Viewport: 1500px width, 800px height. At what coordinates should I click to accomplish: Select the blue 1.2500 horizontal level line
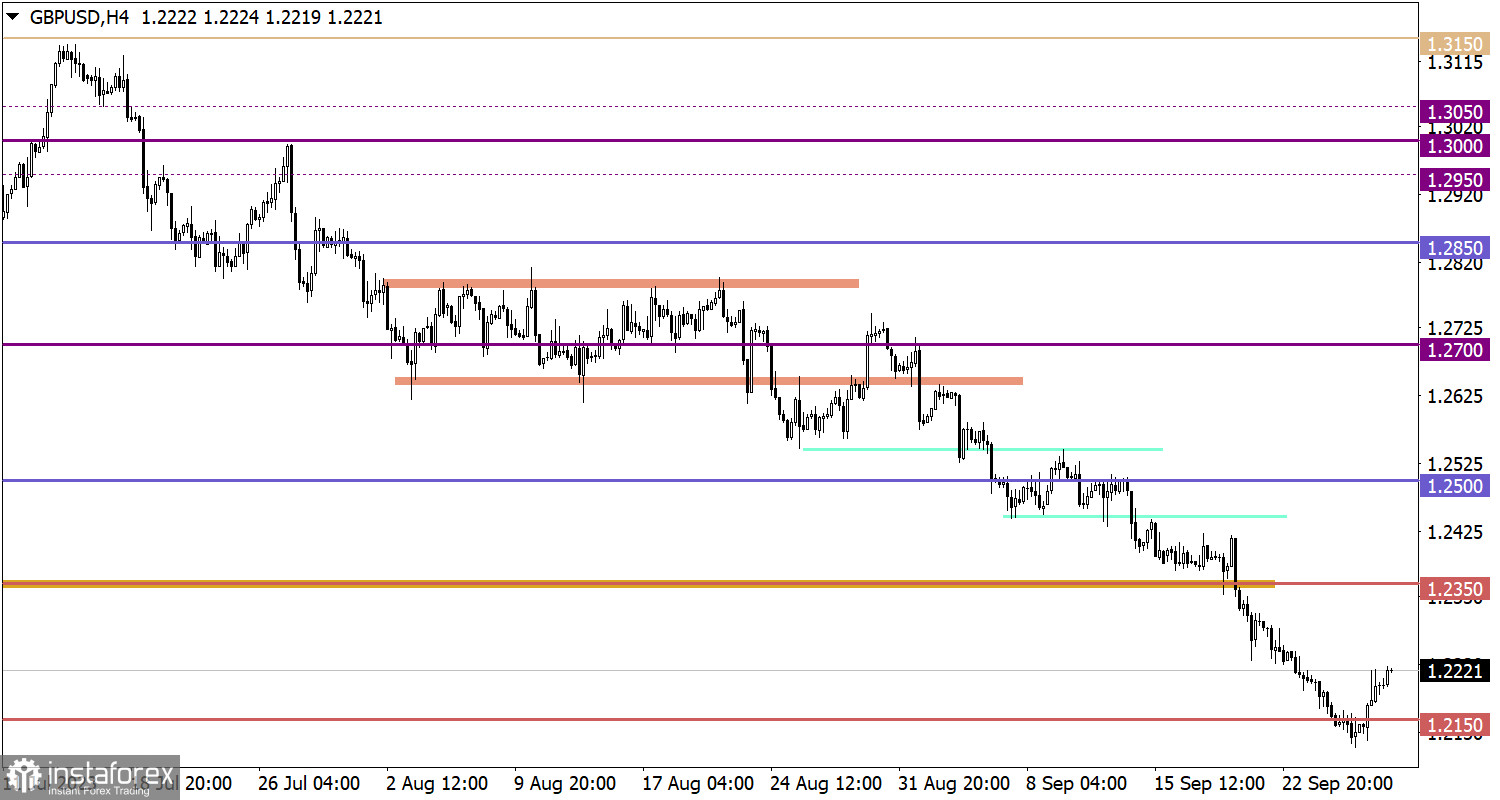pyautogui.click(x=709, y=480)
